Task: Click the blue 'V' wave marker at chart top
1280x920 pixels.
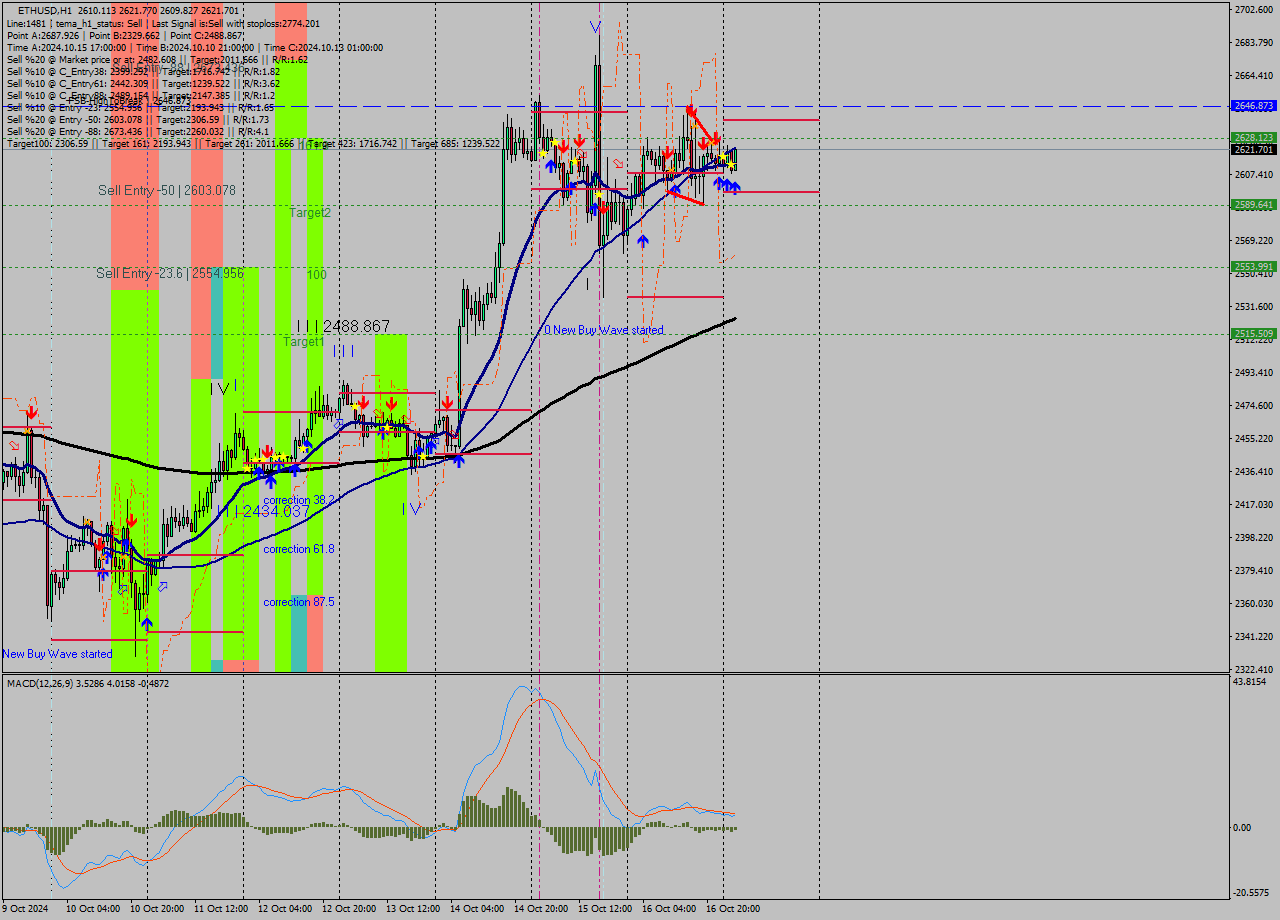Action: pyautogui.click(x=595, y=27)
